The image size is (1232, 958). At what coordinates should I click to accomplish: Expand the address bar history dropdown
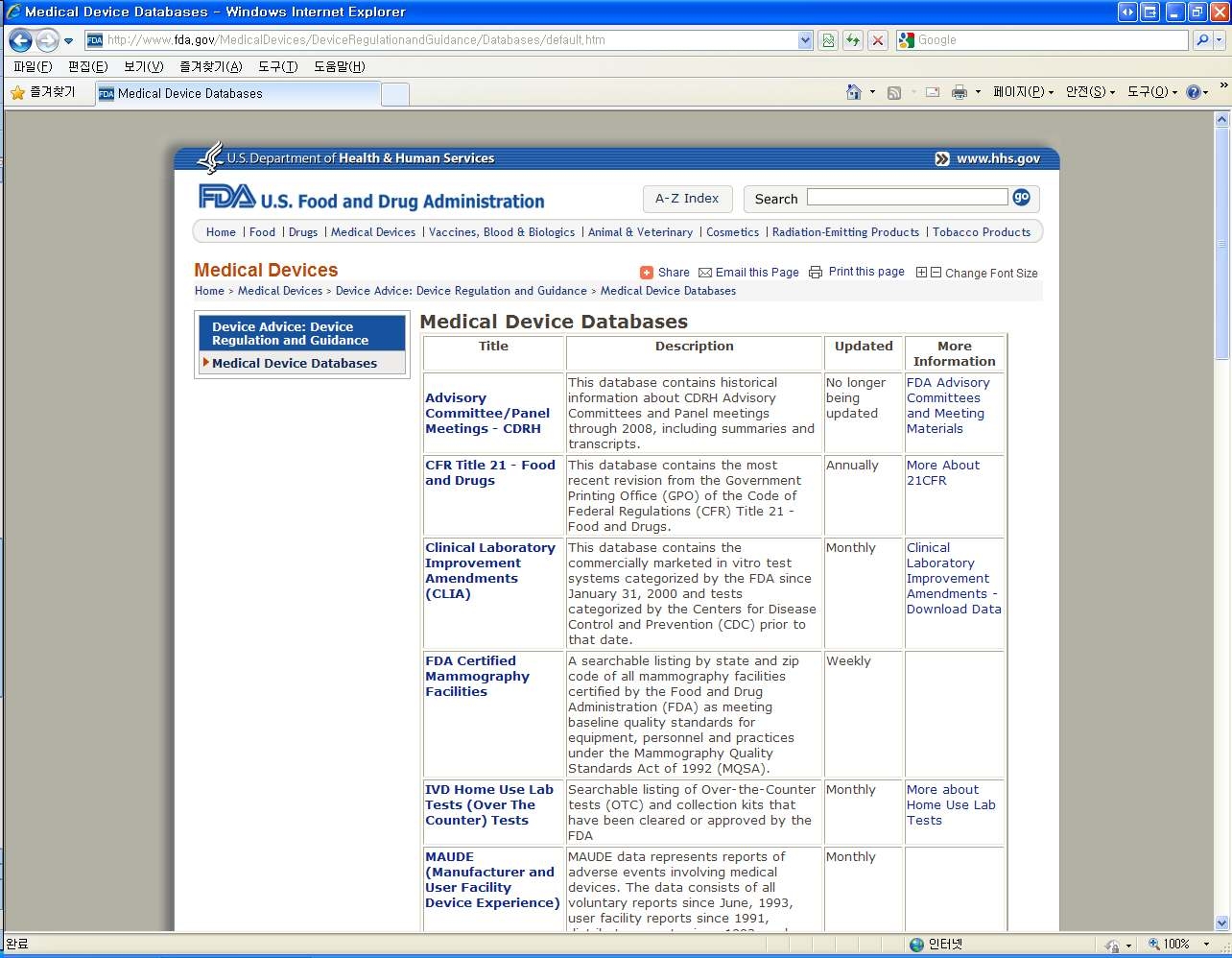(805, 40)
